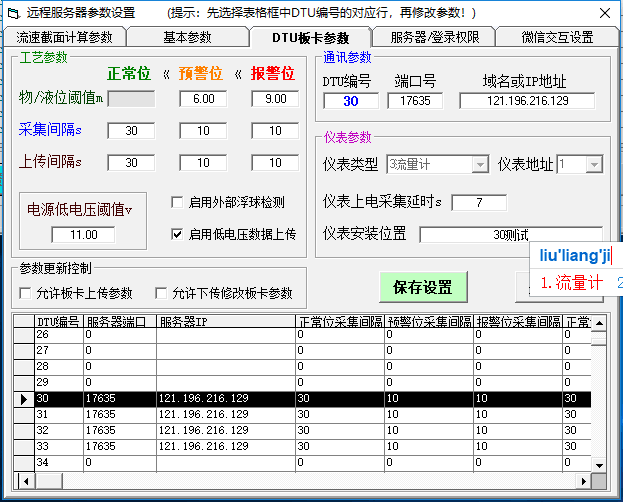Screen dimensions: 623x502
Task: Switch to 基本参数 tab
Action: tap(187, 37)
